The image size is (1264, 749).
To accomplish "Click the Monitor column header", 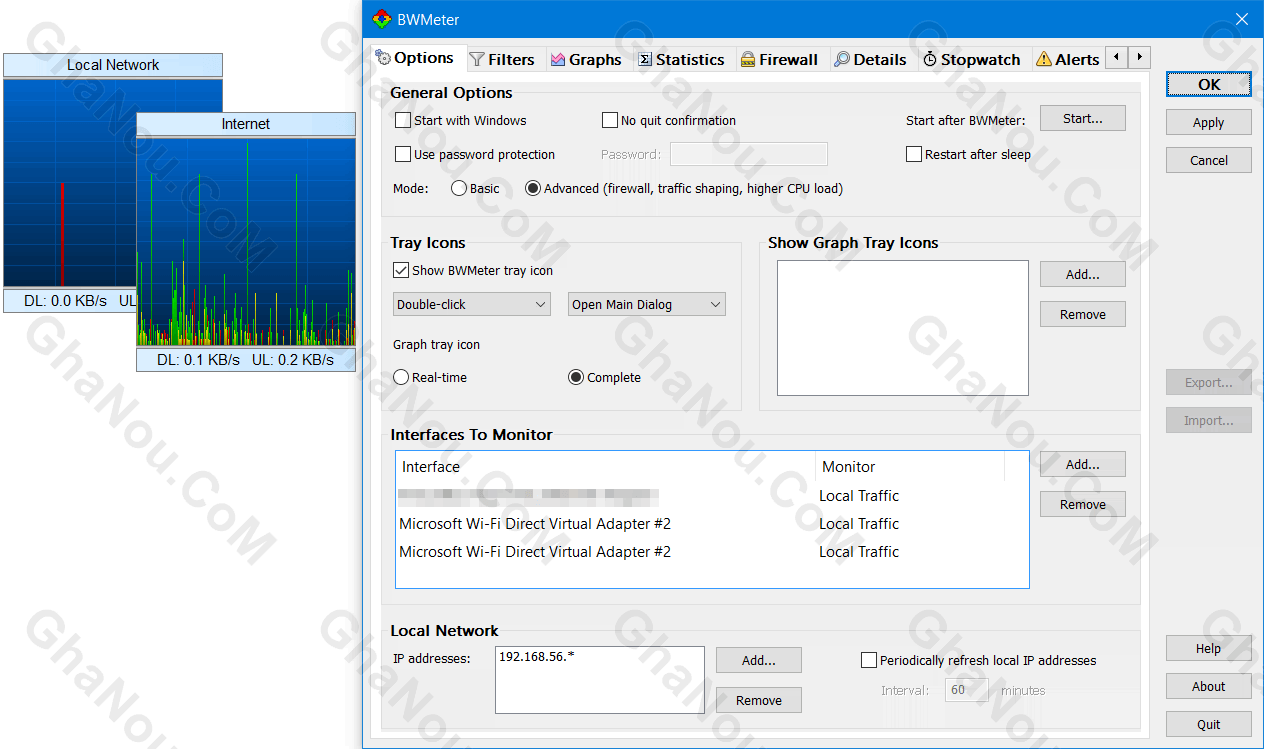I will coord(910,467).
